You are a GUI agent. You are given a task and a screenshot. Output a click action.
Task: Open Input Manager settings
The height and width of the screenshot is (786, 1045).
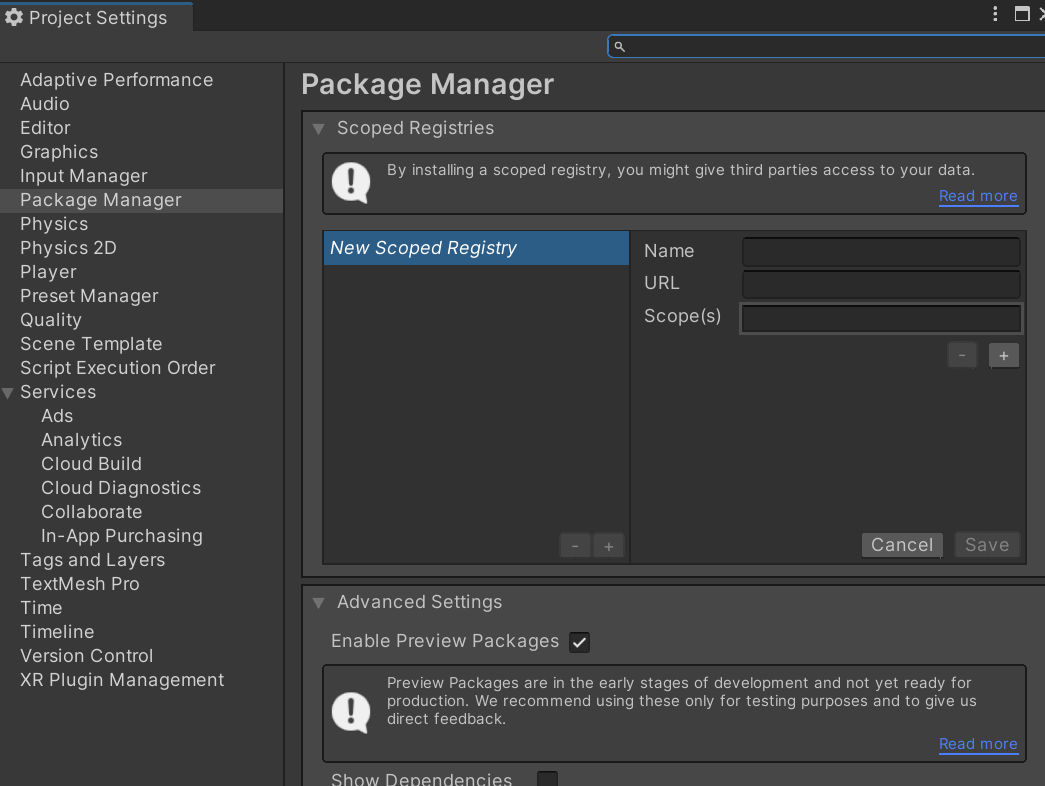(x=84, y=176)
